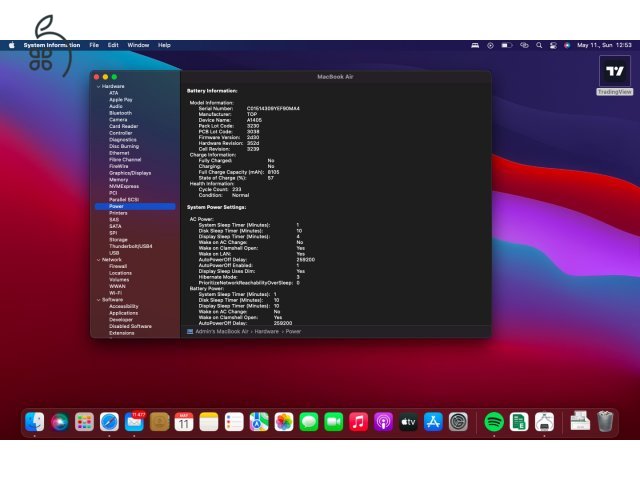Screen dimensions: 640x480
Task: Select NVMExpress in the sidebar
Action: pos(124,186)
